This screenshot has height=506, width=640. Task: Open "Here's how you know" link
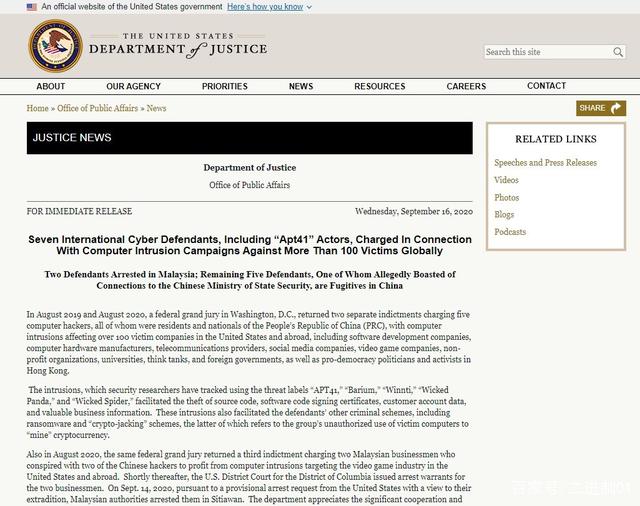265,7
